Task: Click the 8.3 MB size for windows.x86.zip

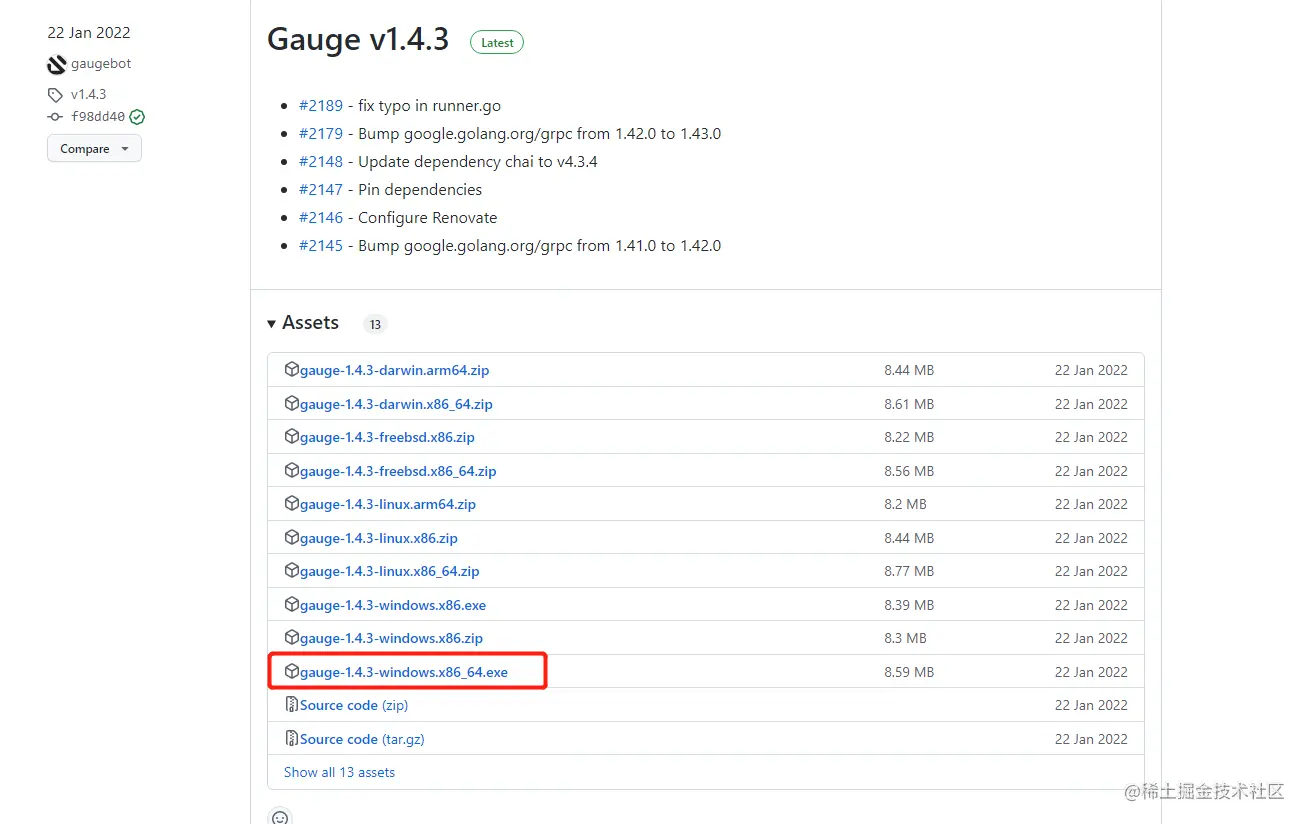Action: click(905, 638)
